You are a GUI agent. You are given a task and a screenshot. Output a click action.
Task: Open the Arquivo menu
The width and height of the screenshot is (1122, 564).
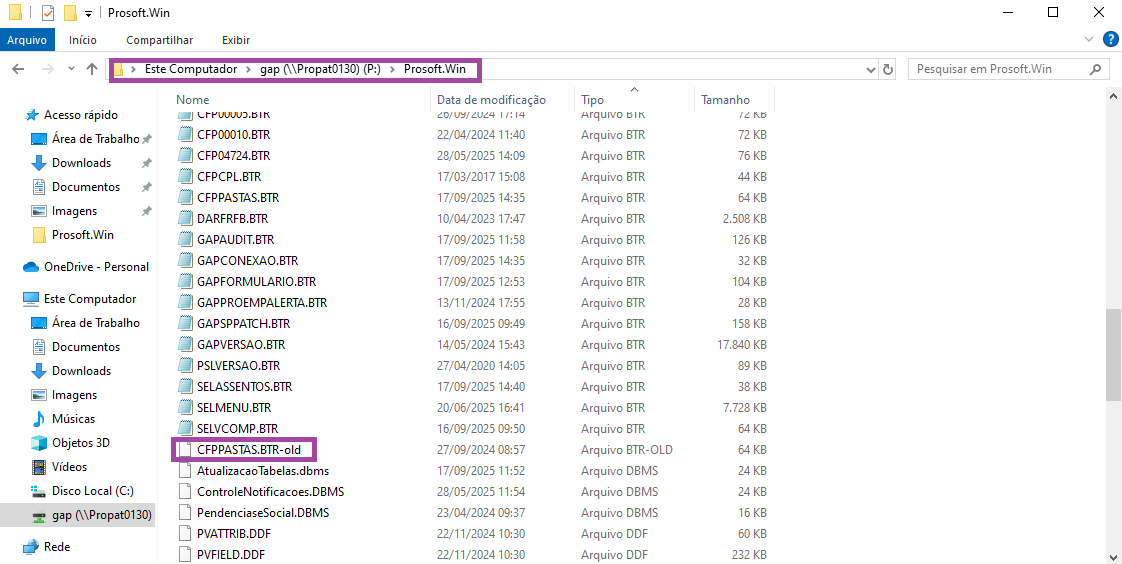[27, 40]
